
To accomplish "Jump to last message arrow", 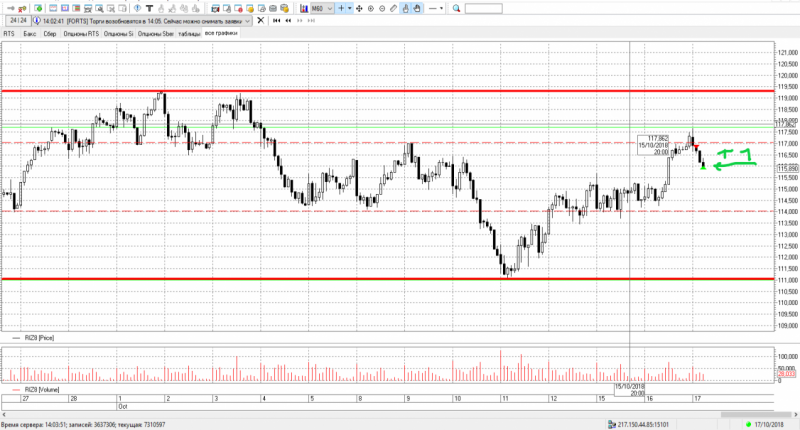I will click(x=311, y=20).
